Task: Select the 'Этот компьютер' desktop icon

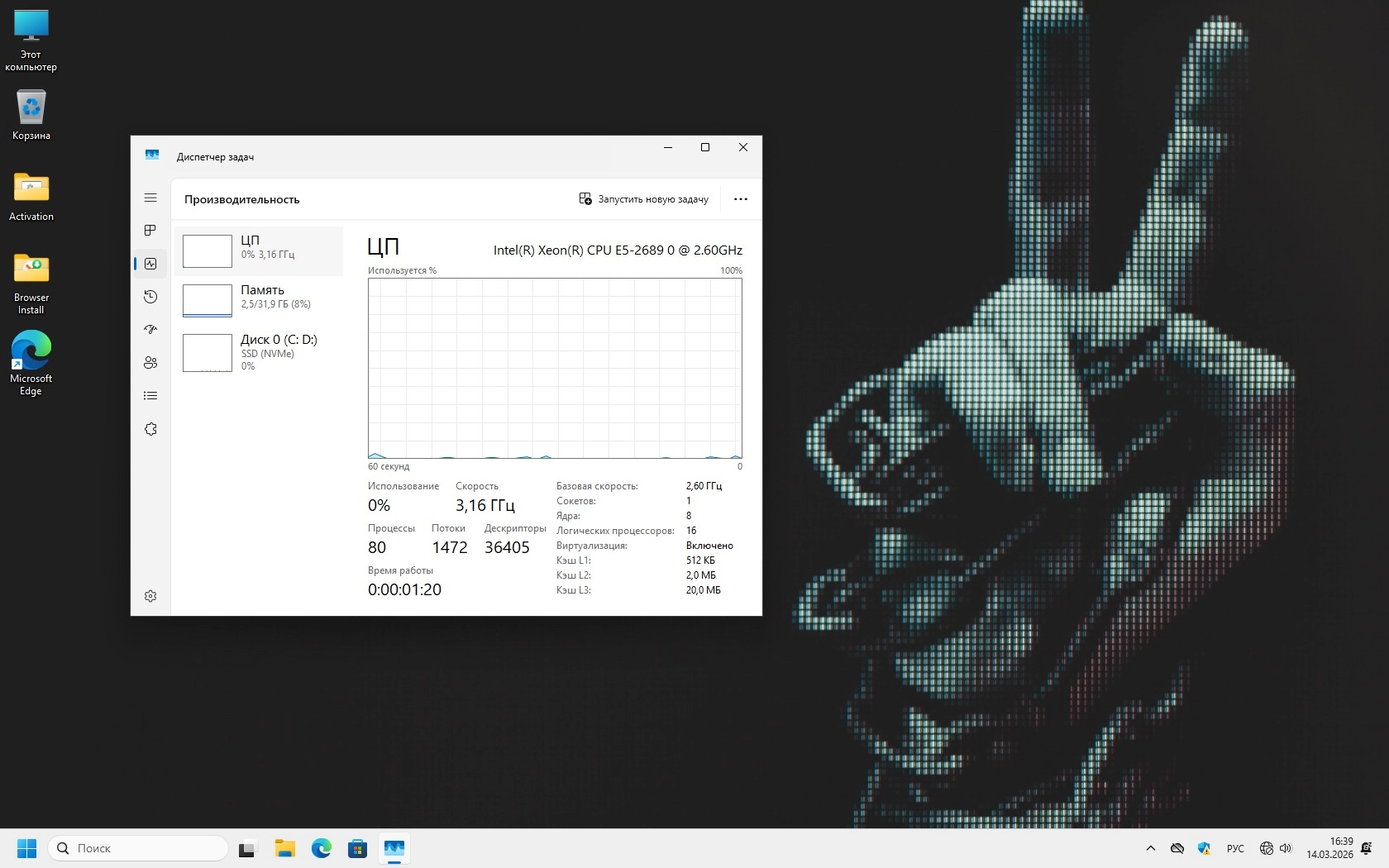Action: click(31, 41)
